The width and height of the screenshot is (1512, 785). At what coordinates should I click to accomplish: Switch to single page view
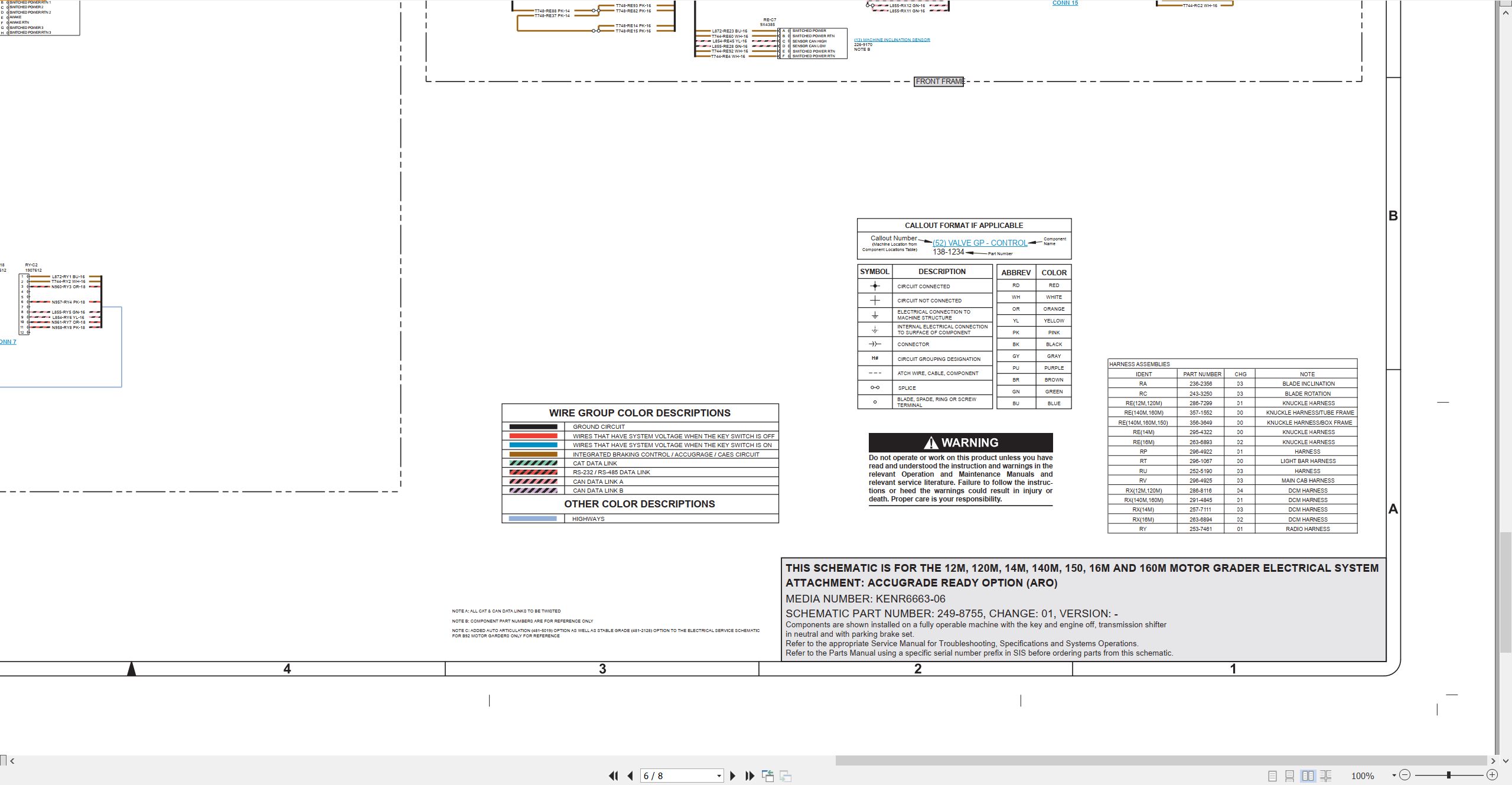[1272, 776]
